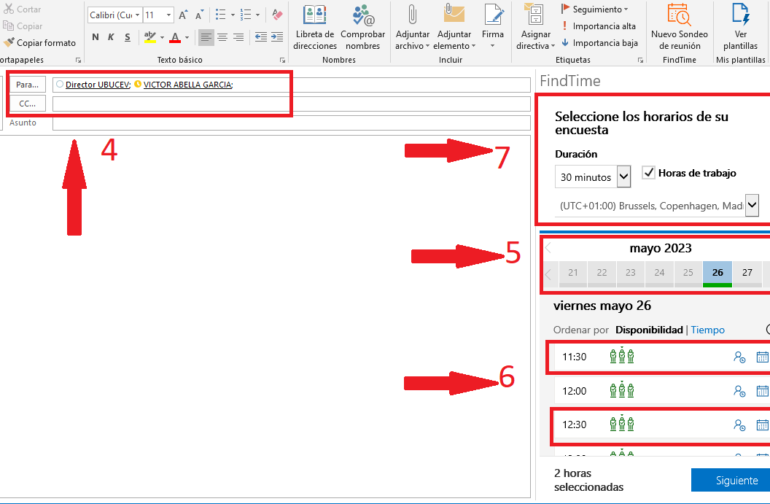
Task: Open the font name Calibri dropdown
Action: tap(137, 15)
